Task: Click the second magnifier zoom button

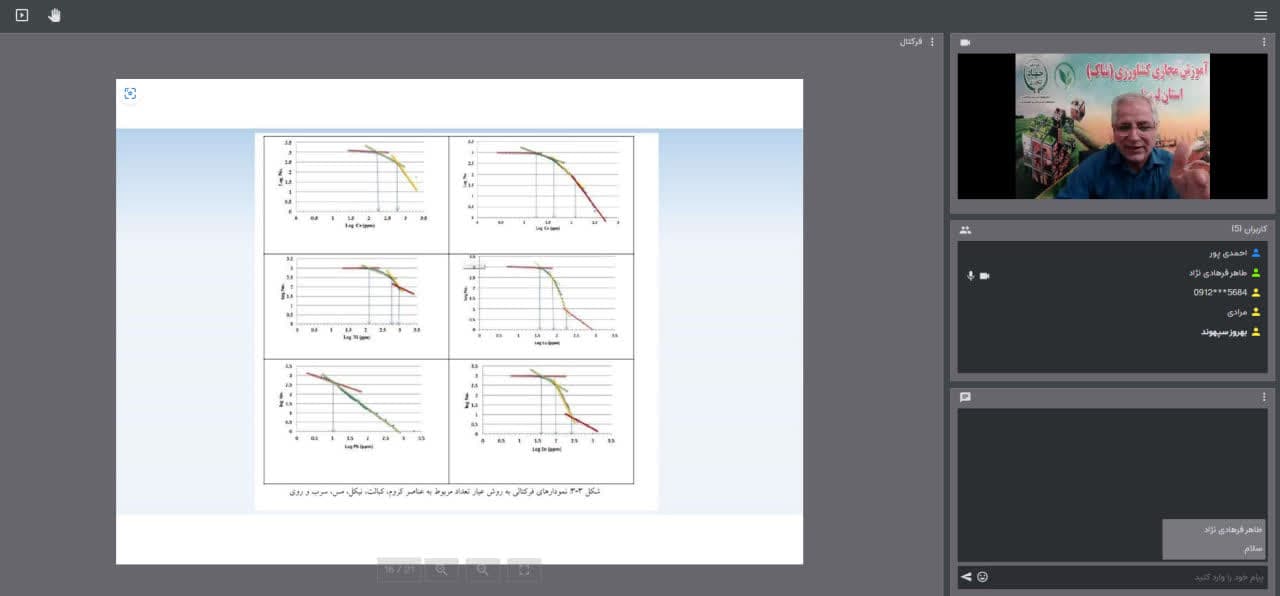Action: click(482, 570)
